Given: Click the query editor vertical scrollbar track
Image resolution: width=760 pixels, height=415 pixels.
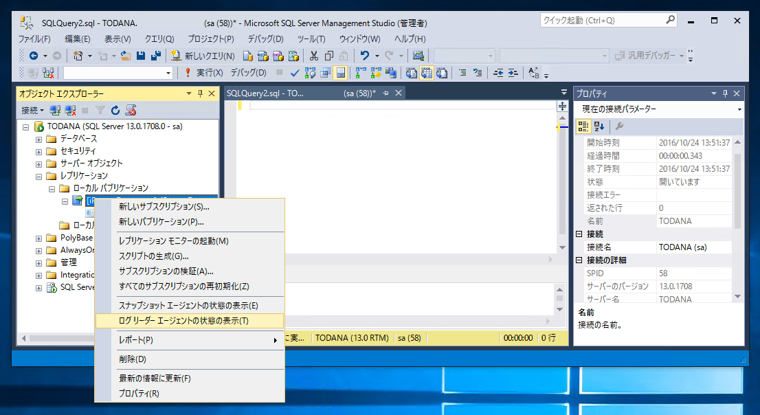Looking at the screenshot, I should pyautogui.click(x=562, y=184).
